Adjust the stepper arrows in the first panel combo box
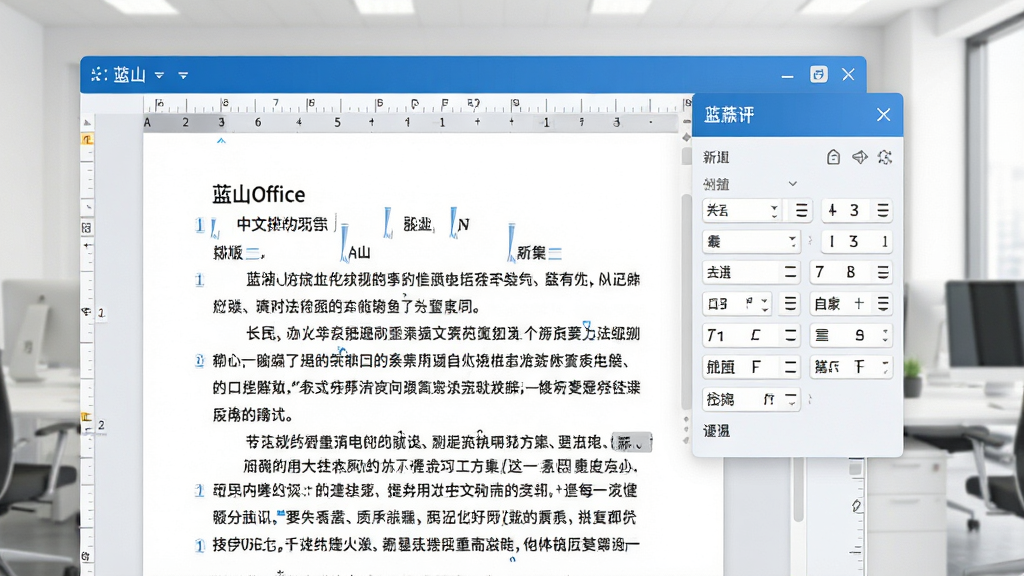The height and width of the screenshot is (576, 1024). 774,210
